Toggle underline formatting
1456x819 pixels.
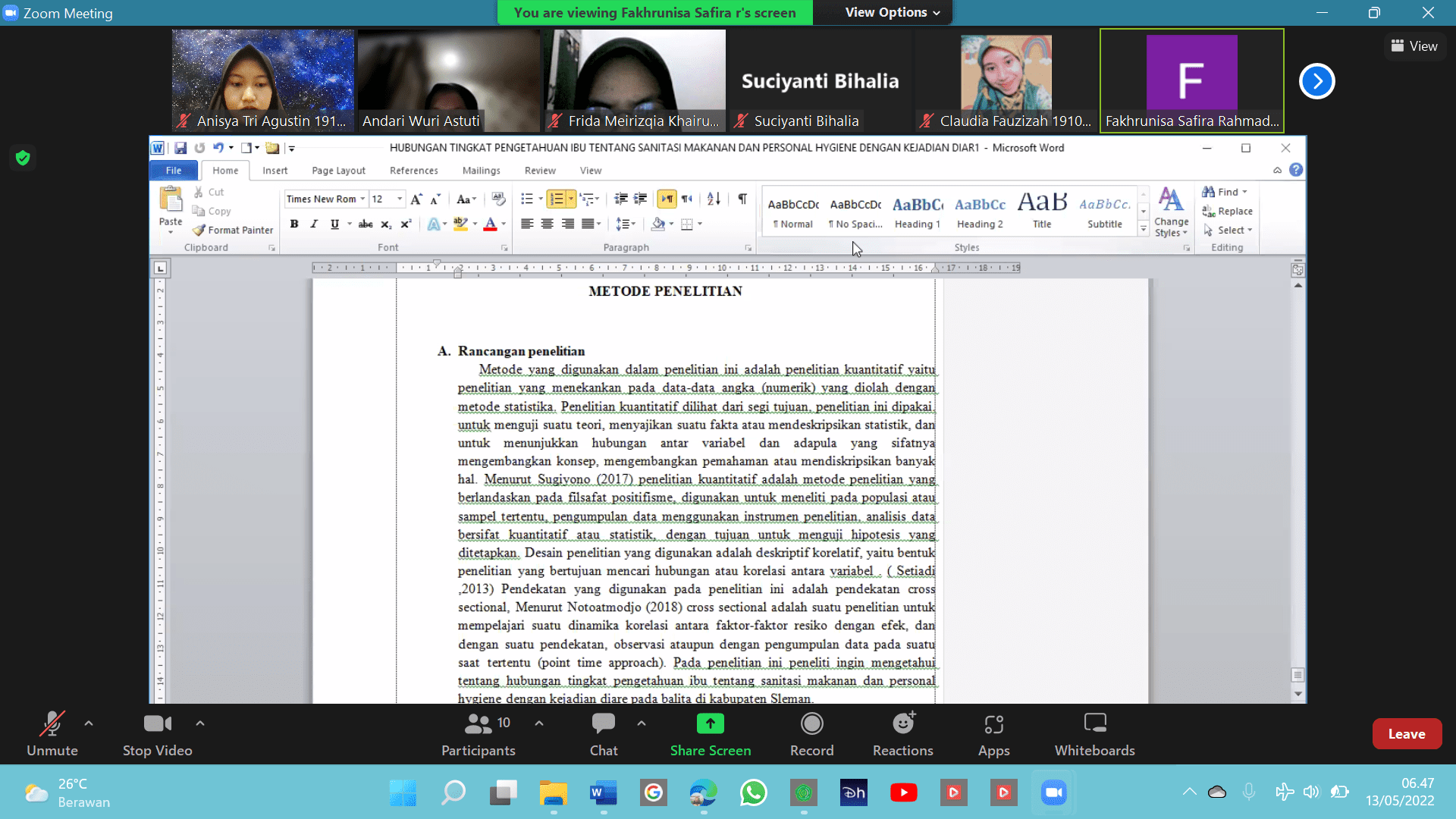334,224
